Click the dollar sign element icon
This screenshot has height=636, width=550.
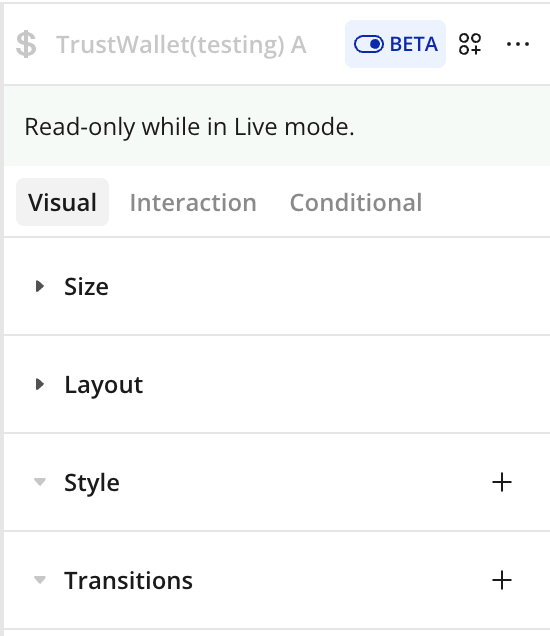26,44
